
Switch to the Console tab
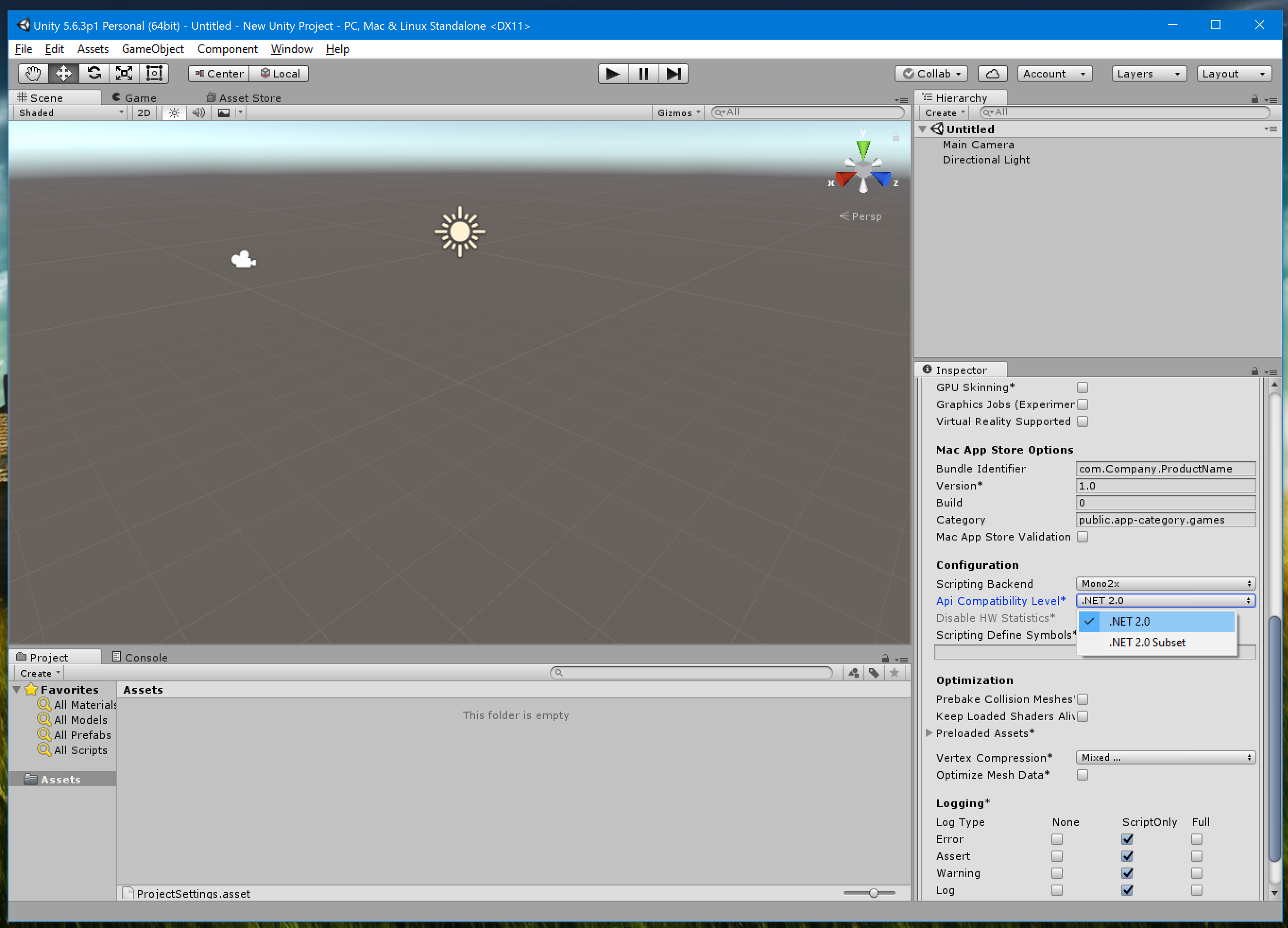tap(140, 657)
